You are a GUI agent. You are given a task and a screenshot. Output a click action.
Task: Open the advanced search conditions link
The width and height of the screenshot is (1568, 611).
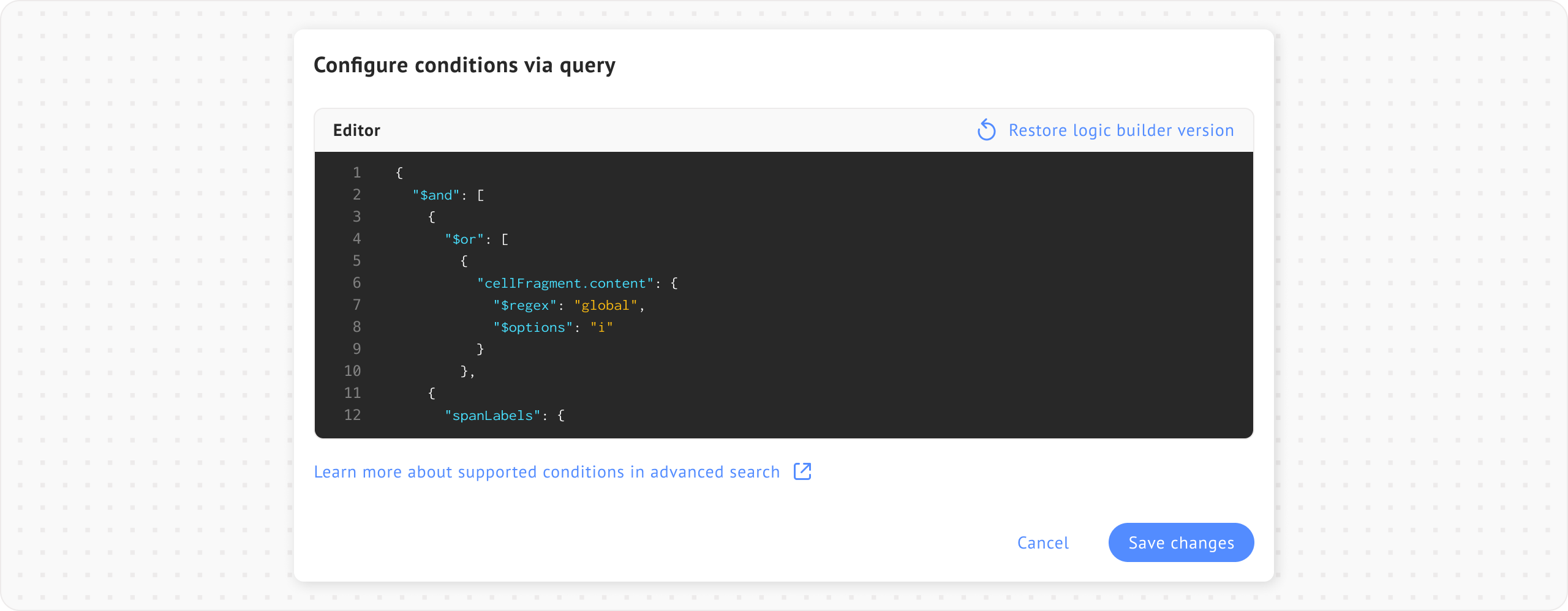coord(546,472)
